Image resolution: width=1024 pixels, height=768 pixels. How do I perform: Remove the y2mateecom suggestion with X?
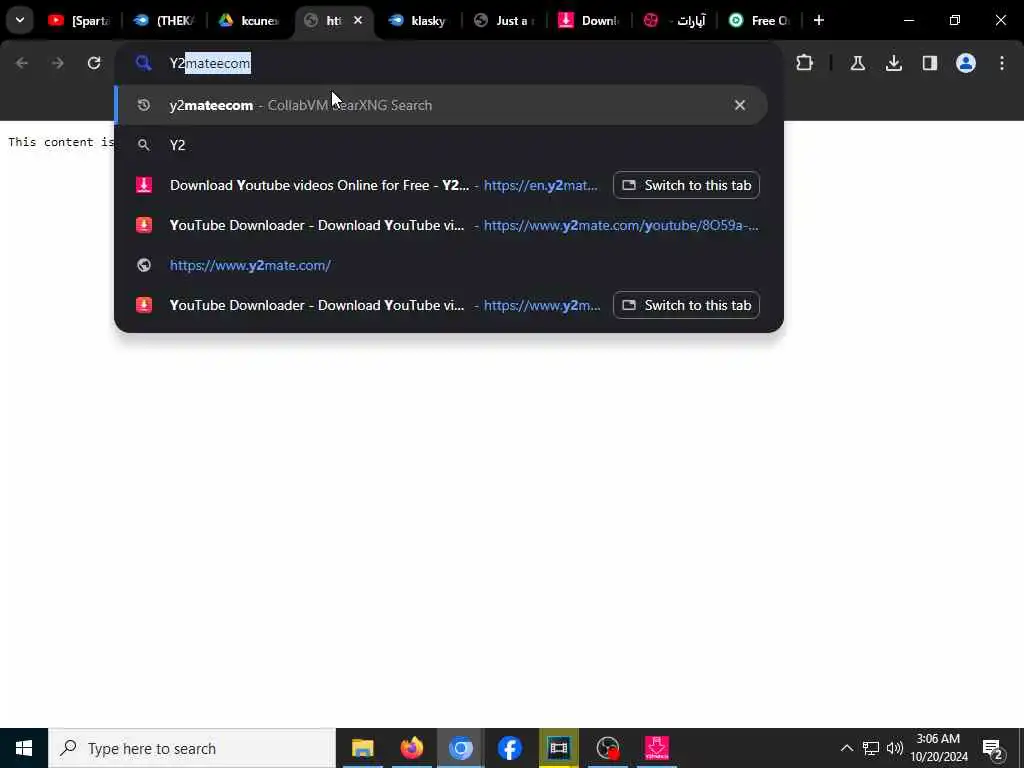[x=740, y=105]
